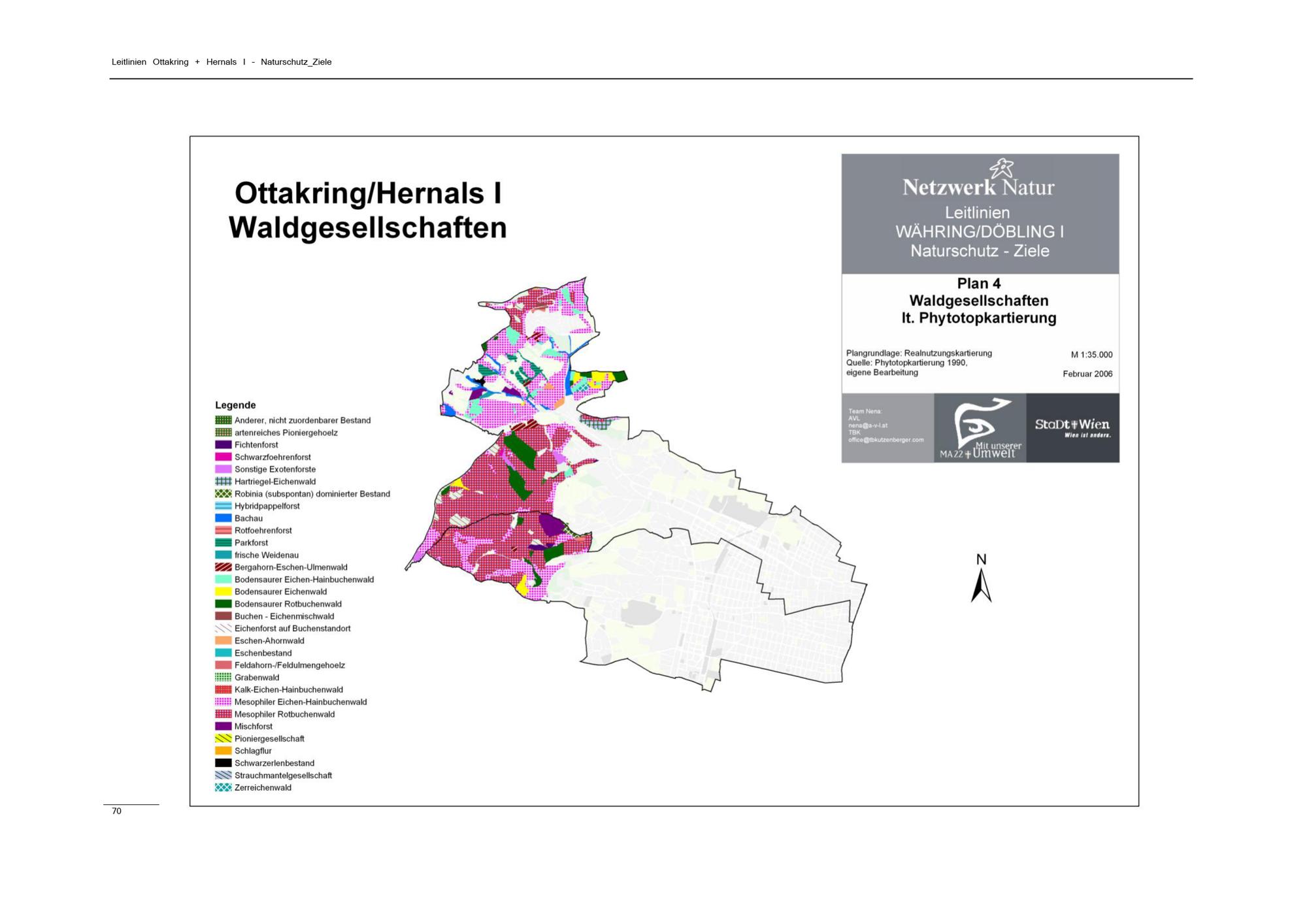The image size is (1307, 924).
Task: Click the Bergahorn-Eschen-Ulmenwald striped swatch
Action: tap(223, 567)
